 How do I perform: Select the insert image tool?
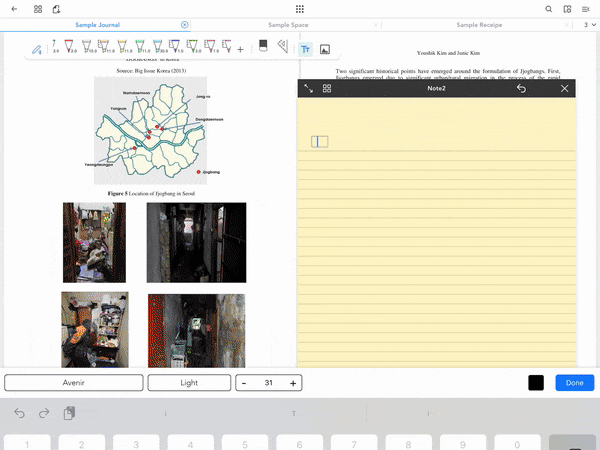325,49
